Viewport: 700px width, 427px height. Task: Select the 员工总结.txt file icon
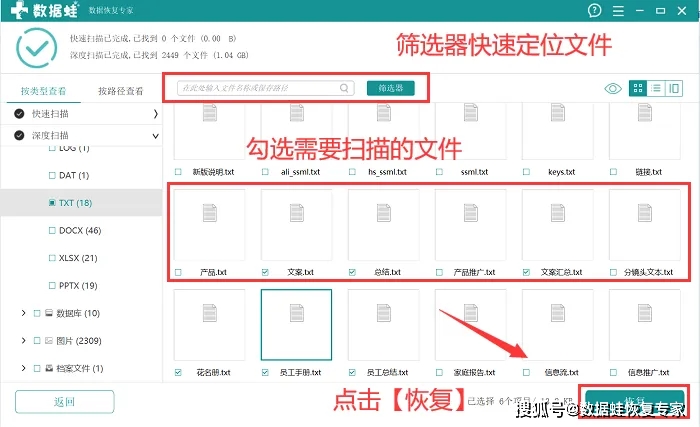(383, 313)
